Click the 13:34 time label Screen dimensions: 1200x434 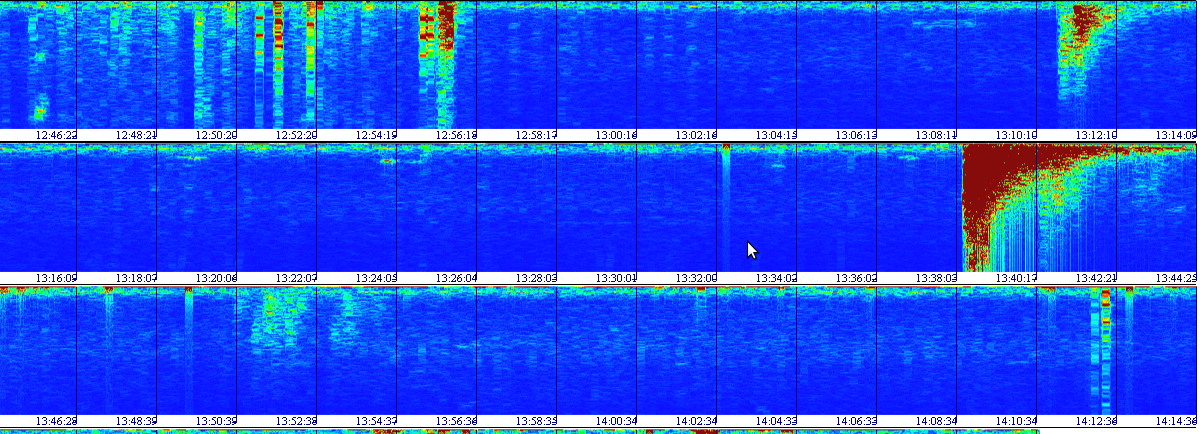click(776, 278)
